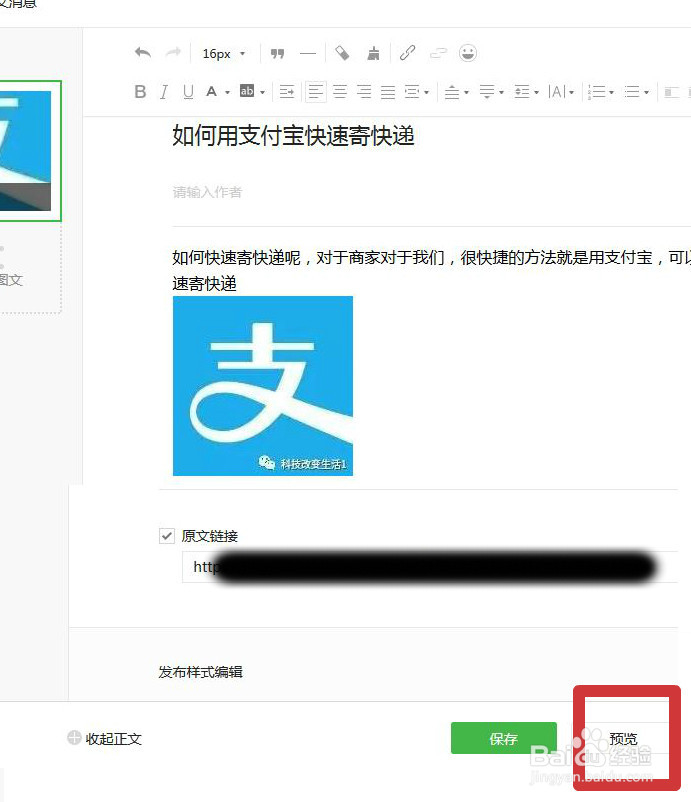Viewport: 691px width, 802px height.
Task: Clear formatting with the broom icon
Action: tap(373, 53)
